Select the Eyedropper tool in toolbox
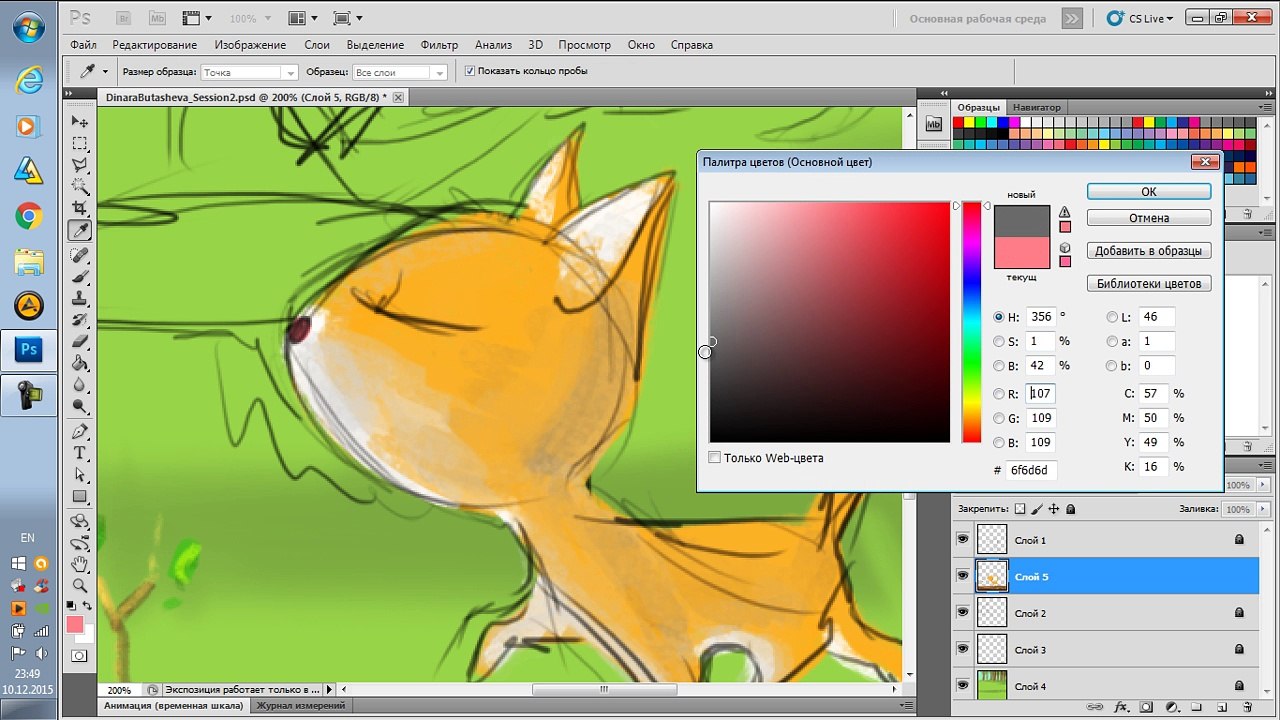 click(x=80, y=231)
